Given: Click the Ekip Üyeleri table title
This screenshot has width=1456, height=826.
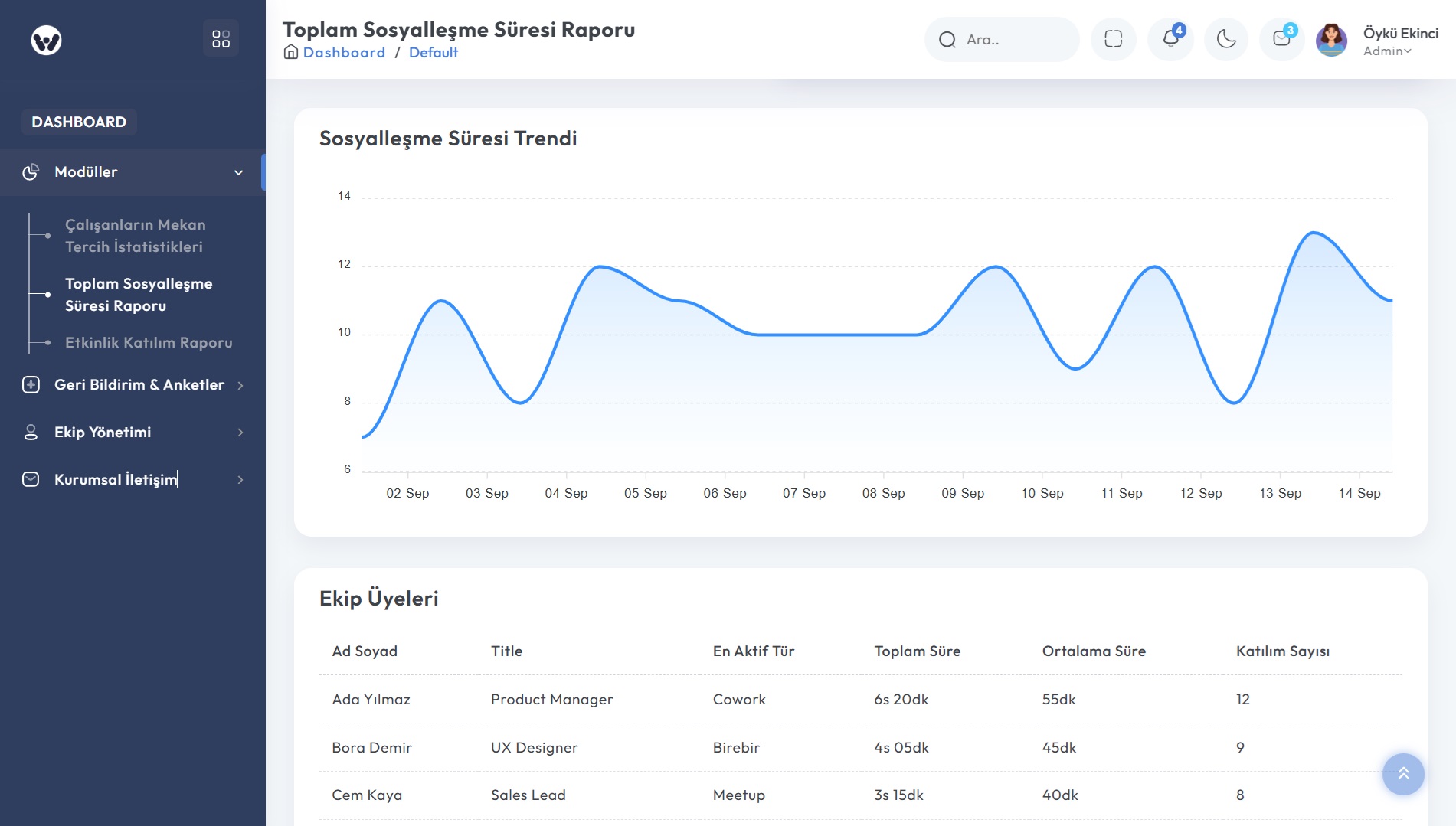Looking at the screenshot, I should (378, 599).
